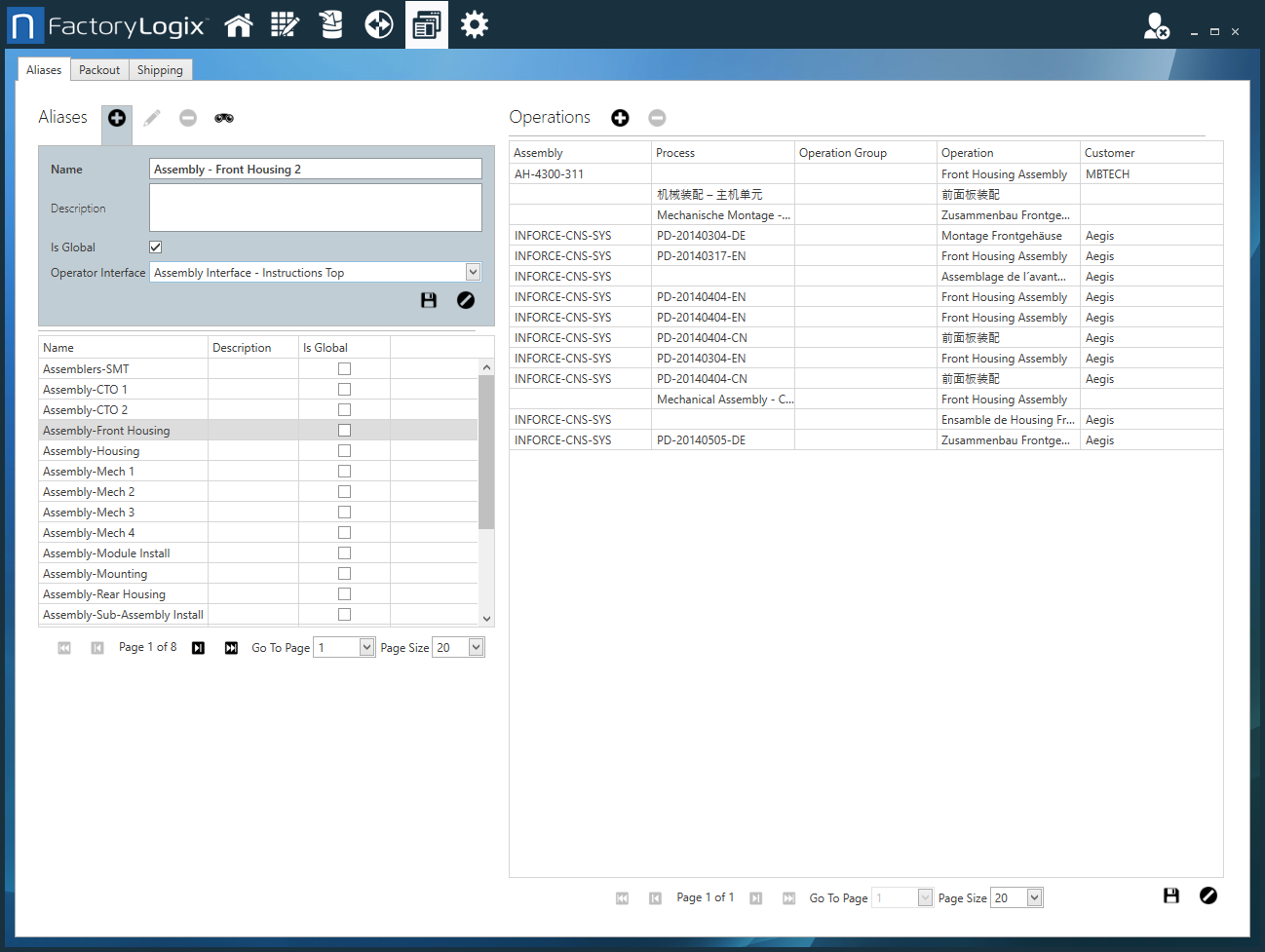The image size is (1265, 952).
Task: Click the alias Name text field
Action: (x=316, y=170)
